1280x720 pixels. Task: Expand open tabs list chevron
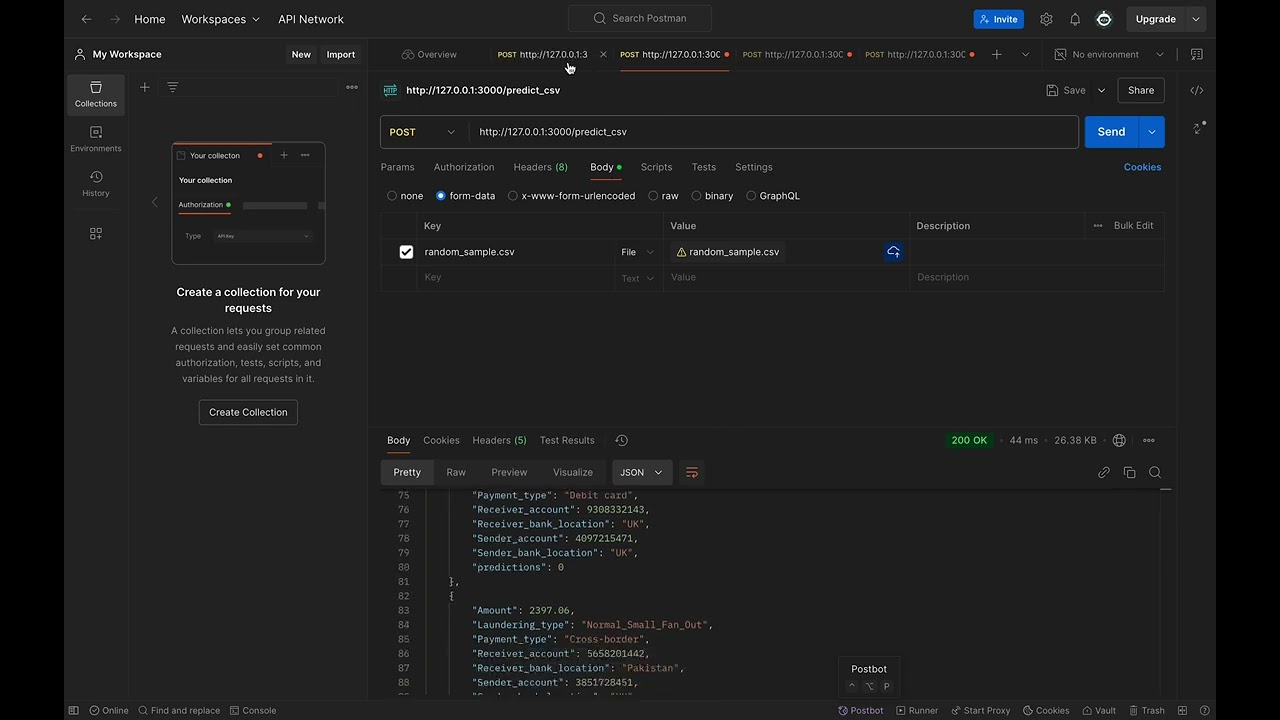click(x=1025, y=54)
